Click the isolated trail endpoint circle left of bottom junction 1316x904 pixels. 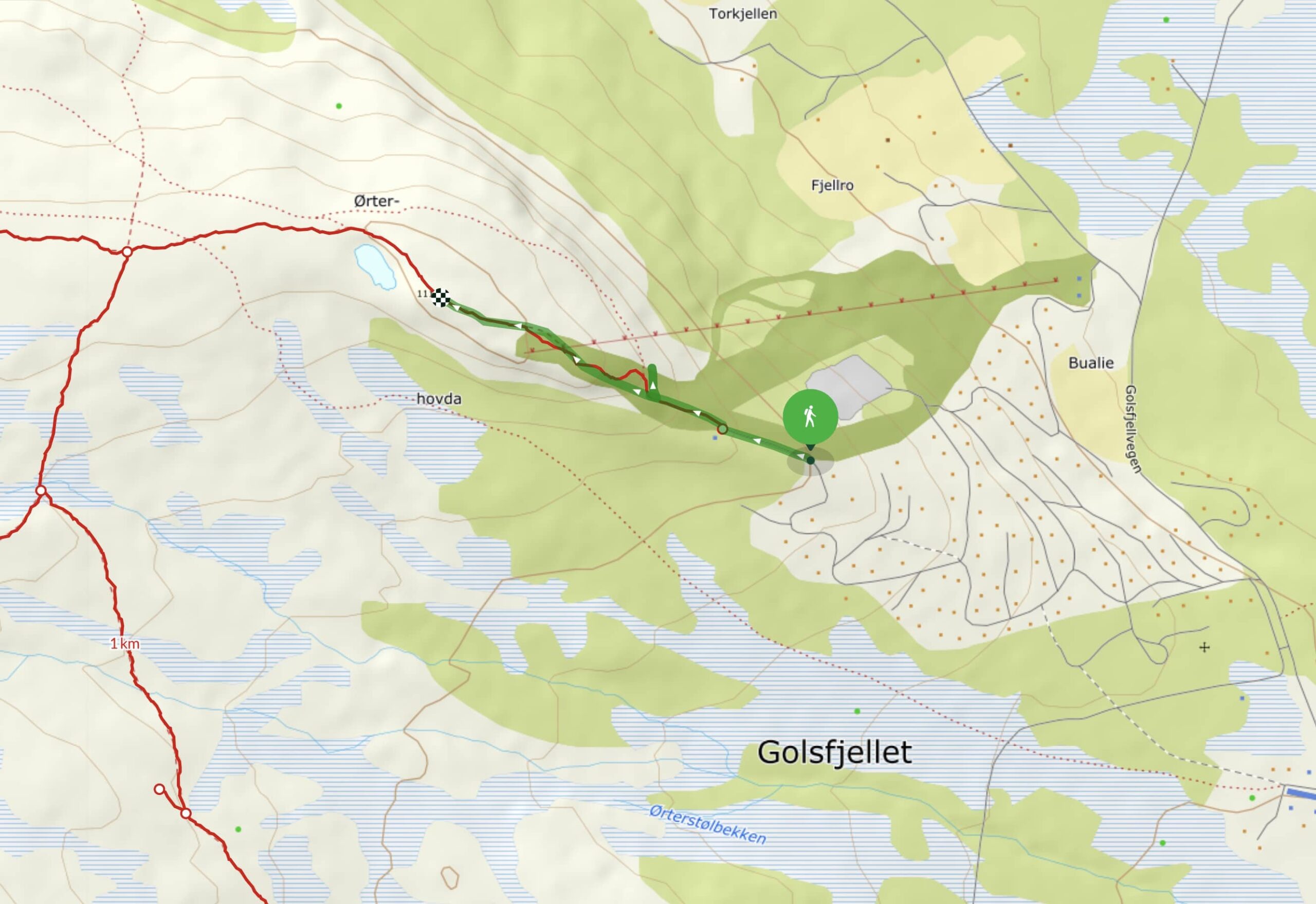pos(160,789)
